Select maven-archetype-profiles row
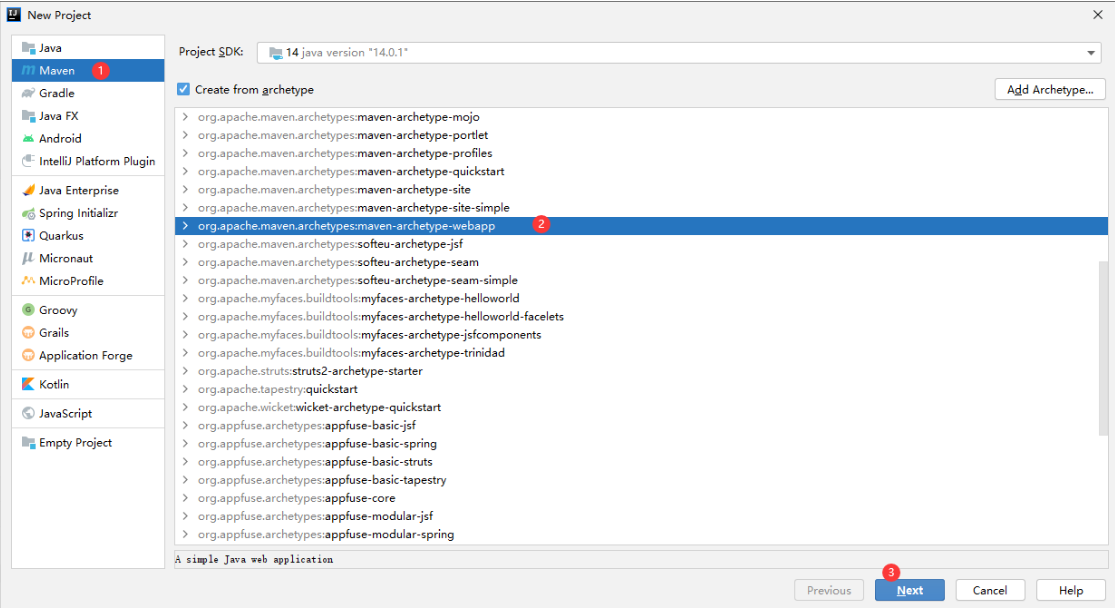Image resolution: width=1115 pixels, height=608 pixels. 641,153
